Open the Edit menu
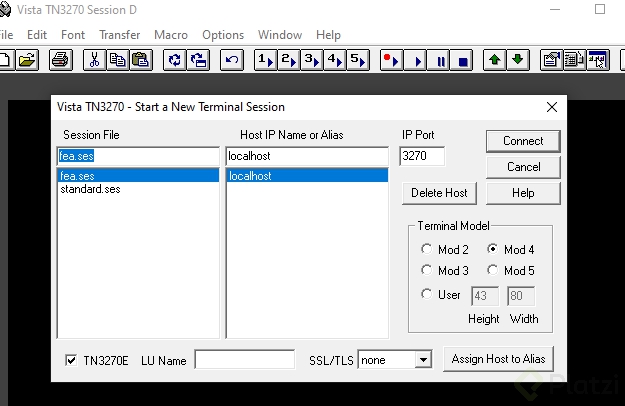Screen dimensions: 625x406 point(37,35)
